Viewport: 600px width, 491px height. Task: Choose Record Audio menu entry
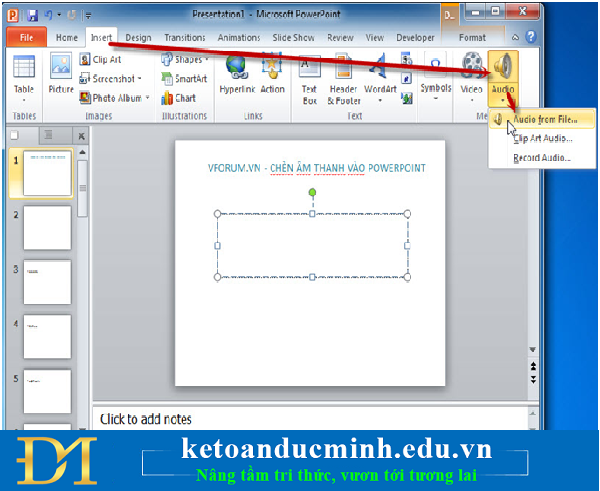click(542, 158)
